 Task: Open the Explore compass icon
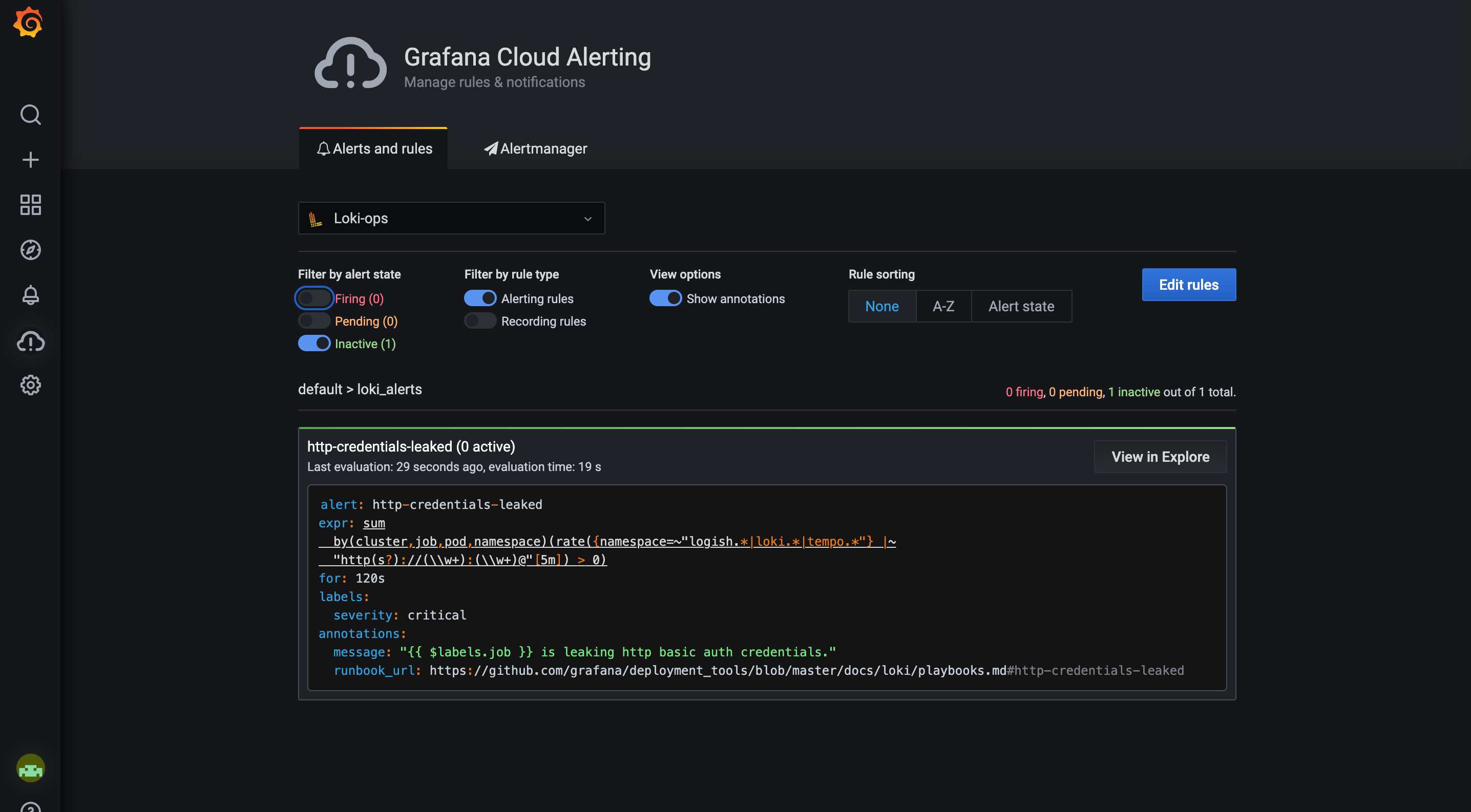point(30,249)
